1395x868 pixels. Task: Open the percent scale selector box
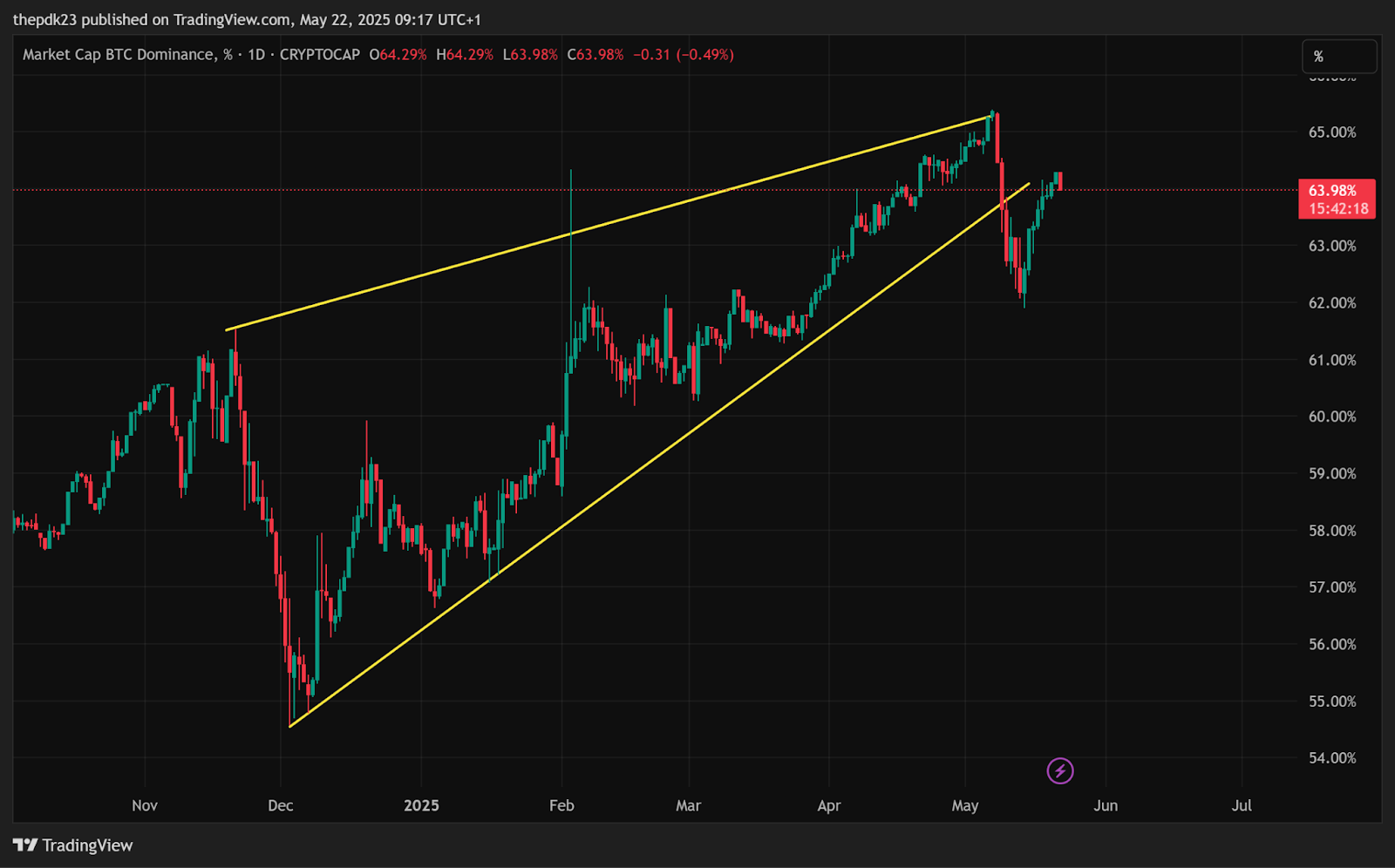click(1340, 56)
